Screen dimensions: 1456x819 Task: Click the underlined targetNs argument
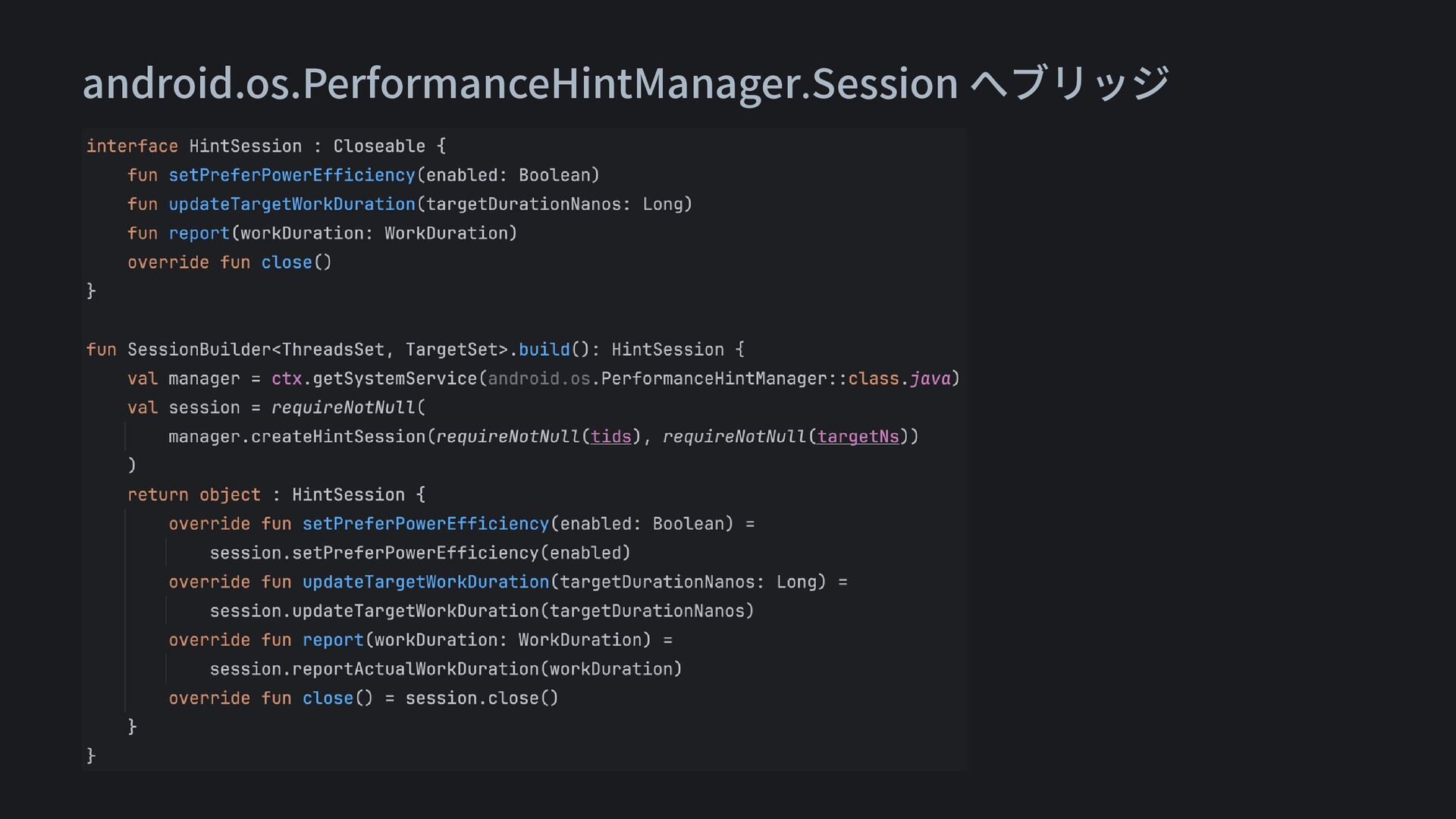(x=858, y=437)
